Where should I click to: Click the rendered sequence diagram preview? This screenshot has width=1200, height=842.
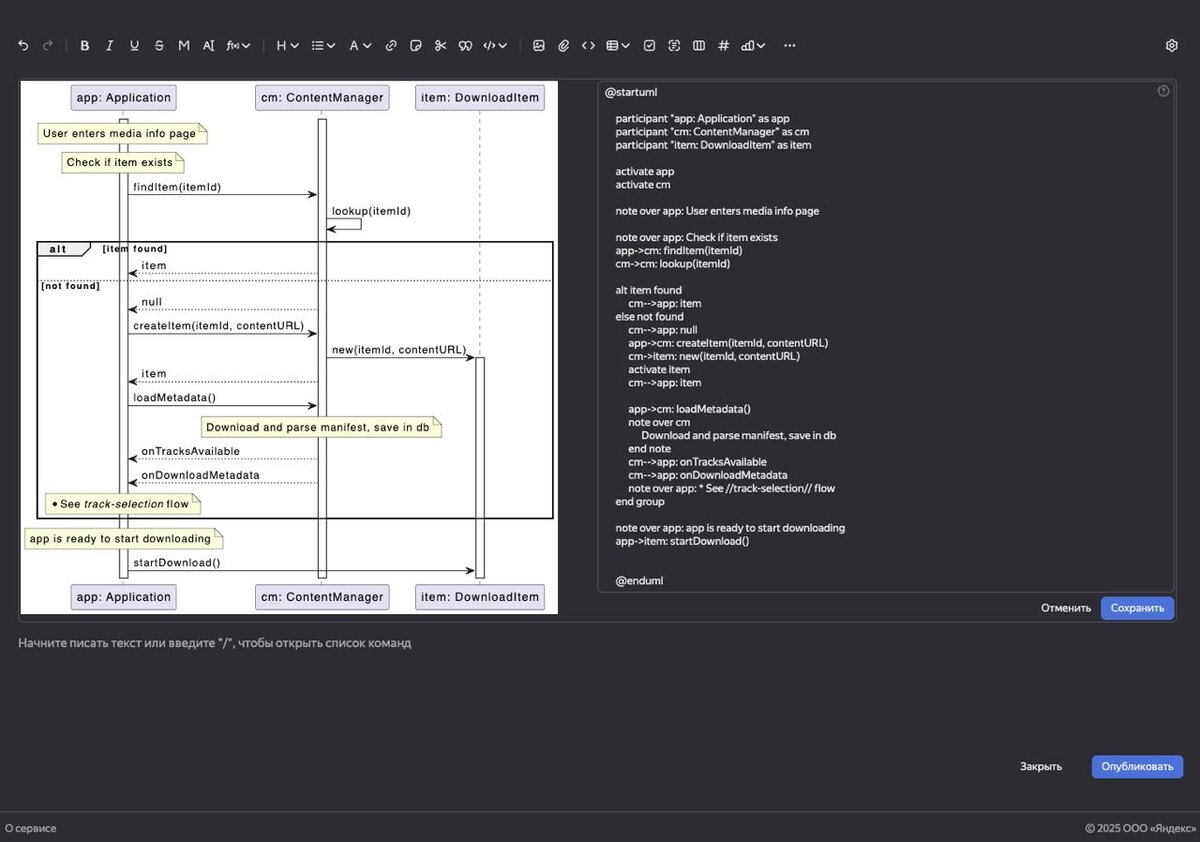pos(289,347)
